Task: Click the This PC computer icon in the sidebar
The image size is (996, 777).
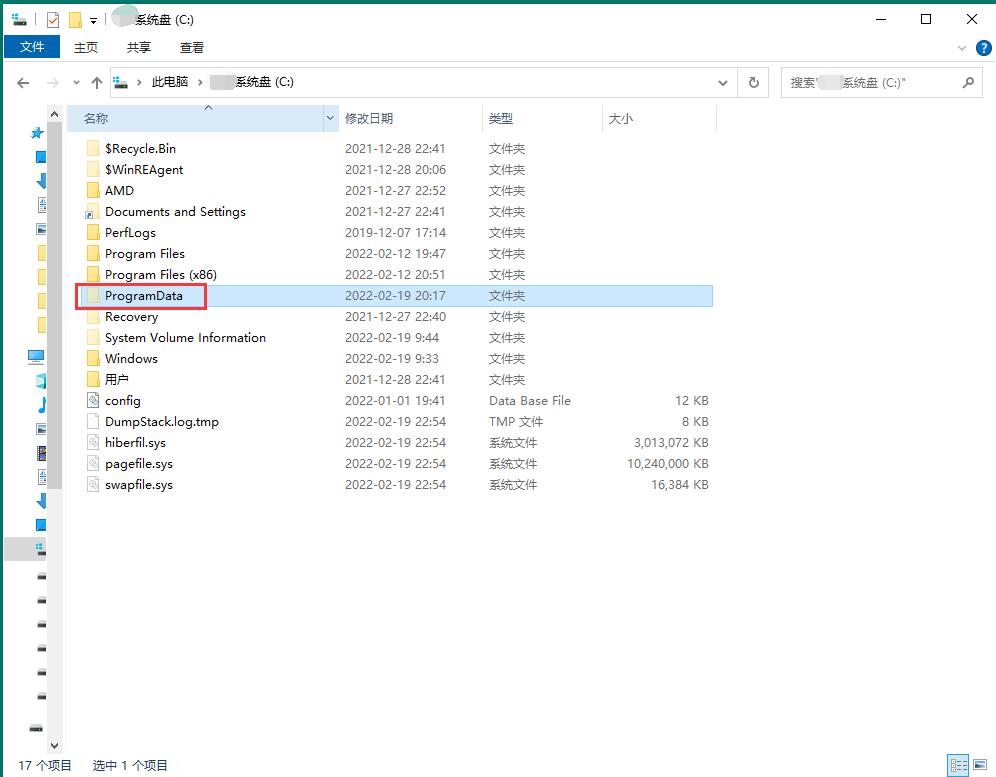Action: pyautogui.click(x=38, y=357)
